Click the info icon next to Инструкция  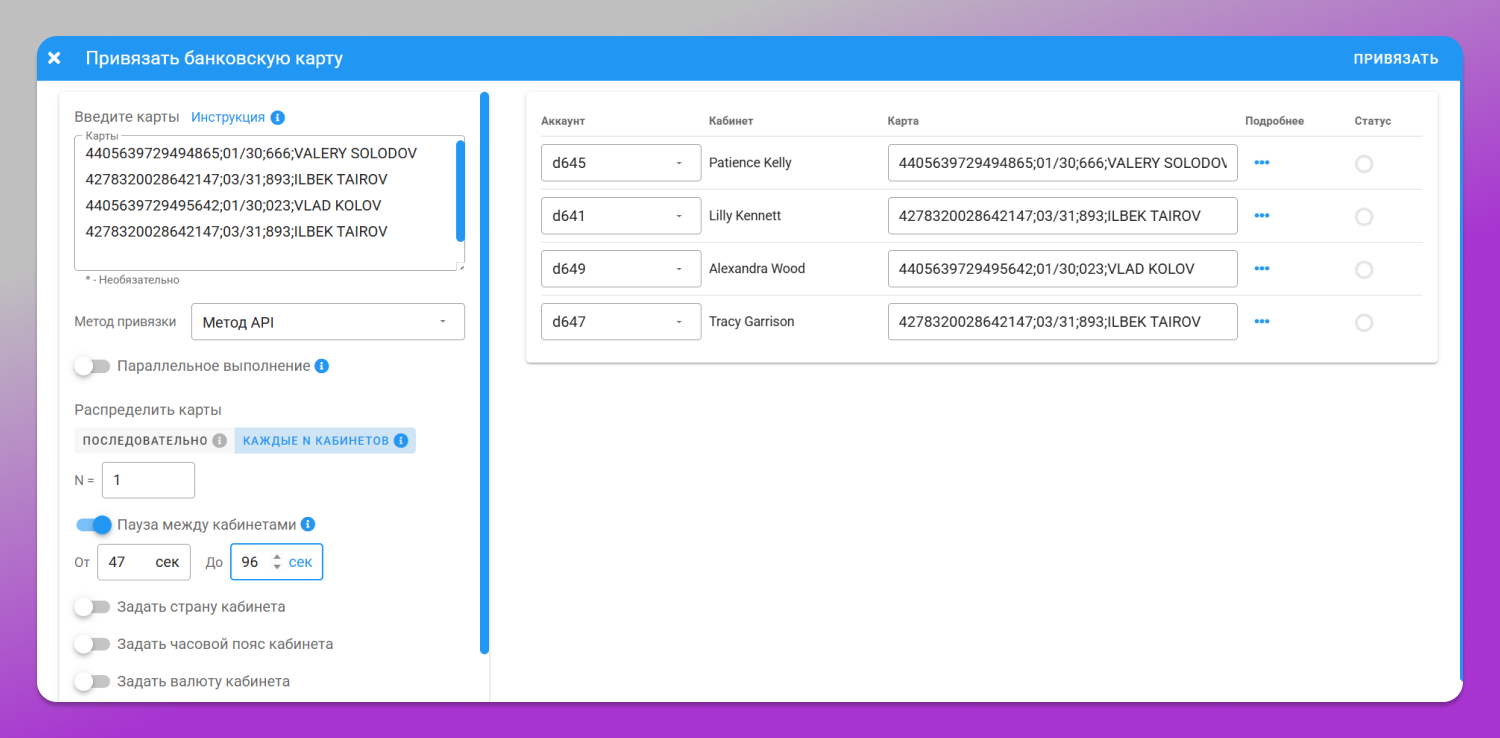[278, 117]
